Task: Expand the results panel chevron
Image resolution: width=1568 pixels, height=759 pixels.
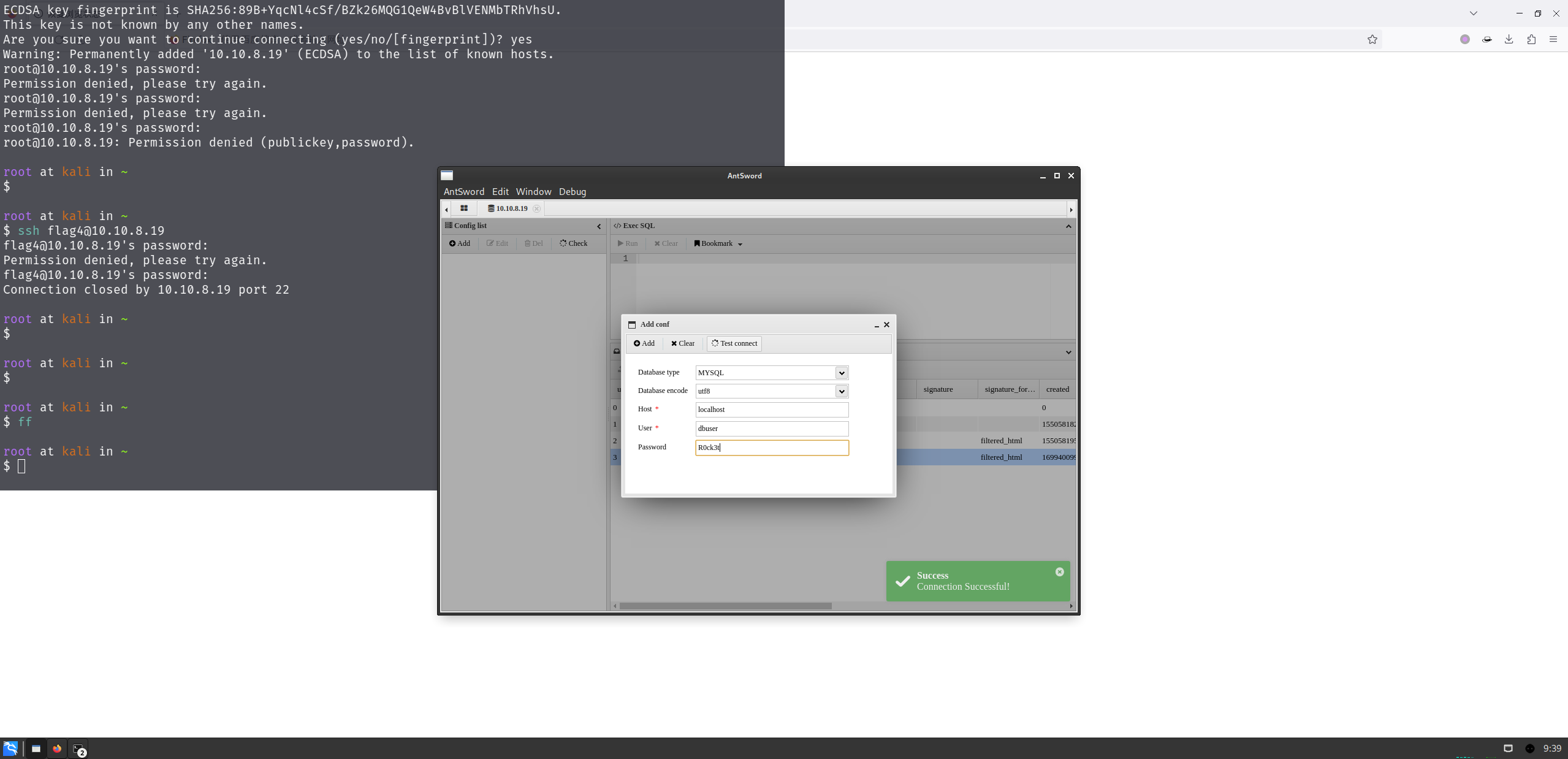Action: pyautogui.click(x=1068, y=352)
